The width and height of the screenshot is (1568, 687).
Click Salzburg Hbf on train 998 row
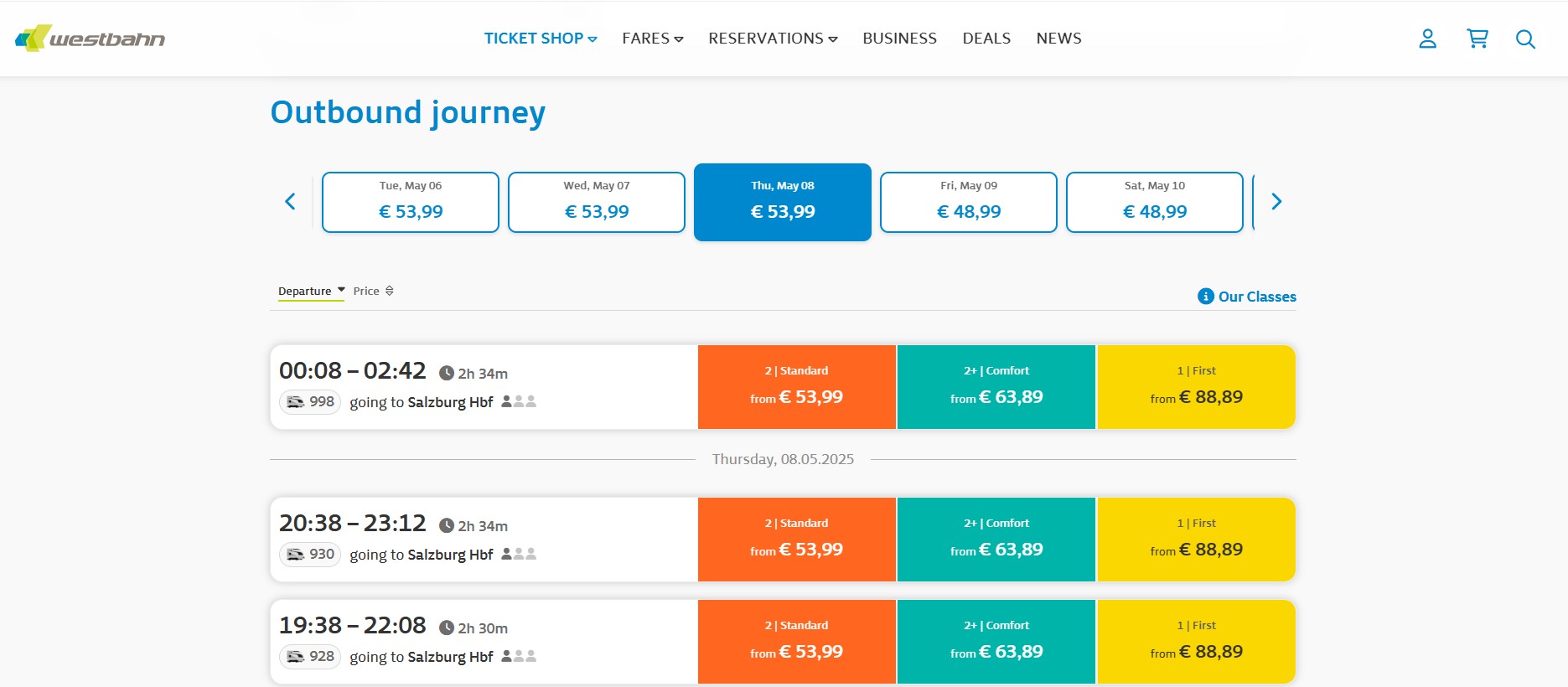[x=450, y=402]
